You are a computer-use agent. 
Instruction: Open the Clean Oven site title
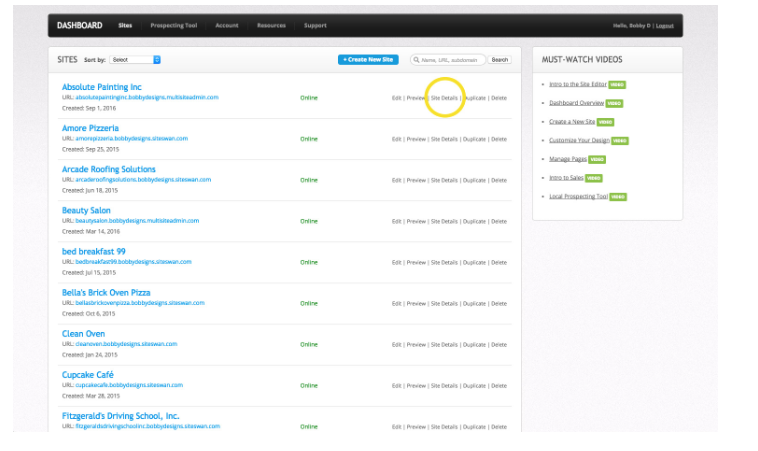click(83, 334)
